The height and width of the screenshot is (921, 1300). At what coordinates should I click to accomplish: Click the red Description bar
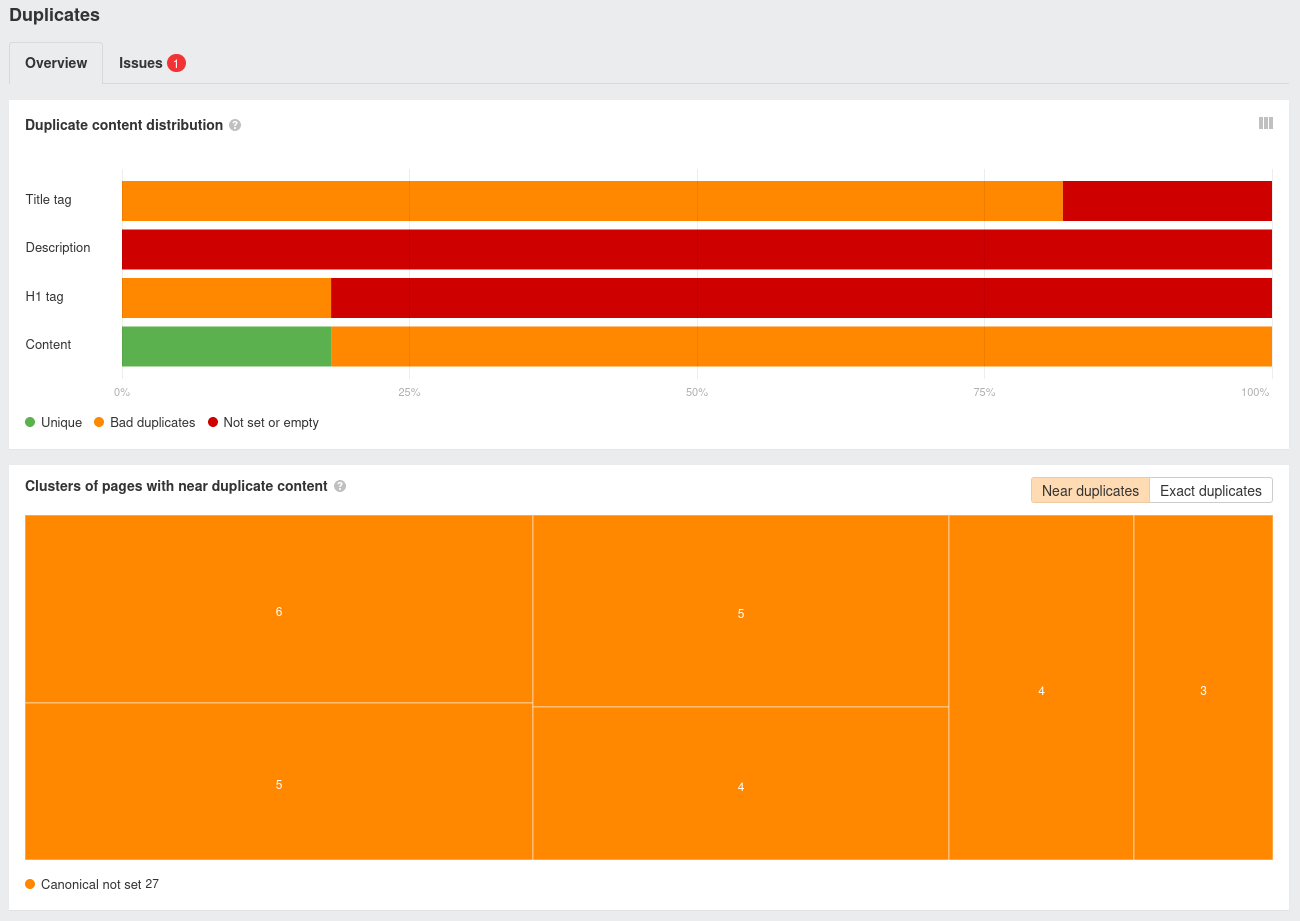pos(696,249)
